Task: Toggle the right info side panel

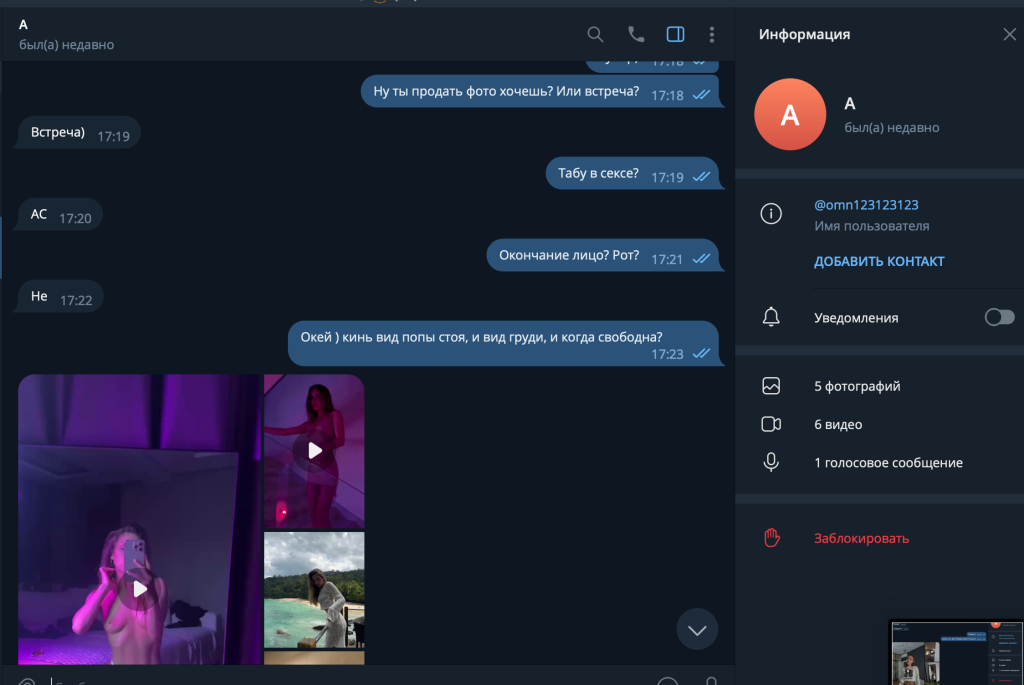Action: click(x=675, y=35)
